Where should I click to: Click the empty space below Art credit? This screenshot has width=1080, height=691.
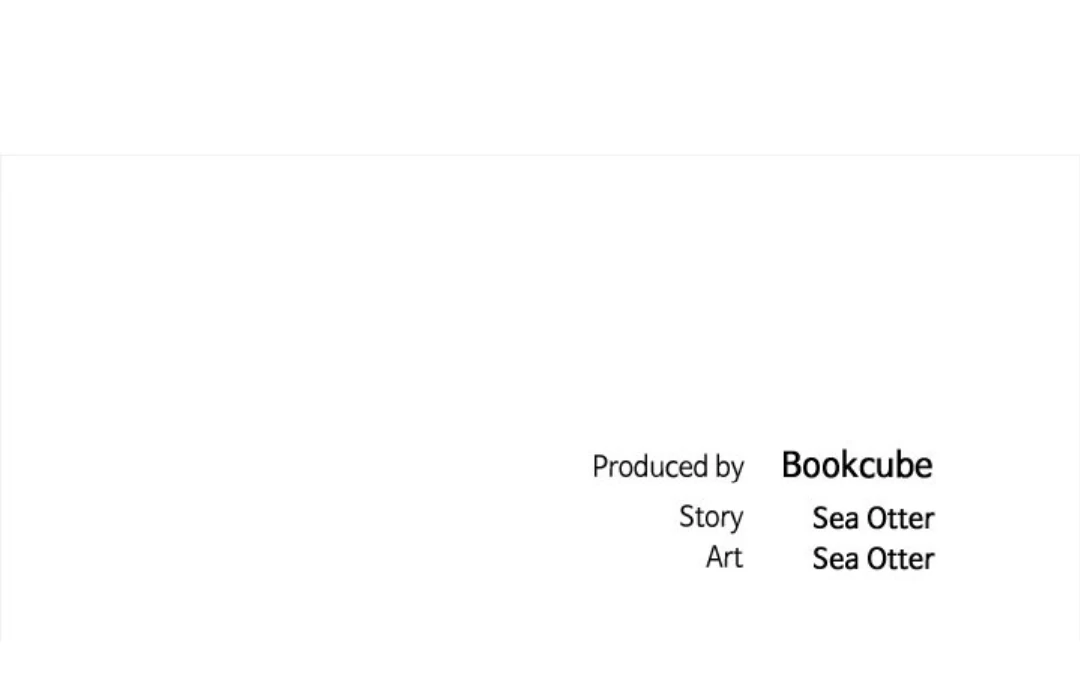point(800,610)
